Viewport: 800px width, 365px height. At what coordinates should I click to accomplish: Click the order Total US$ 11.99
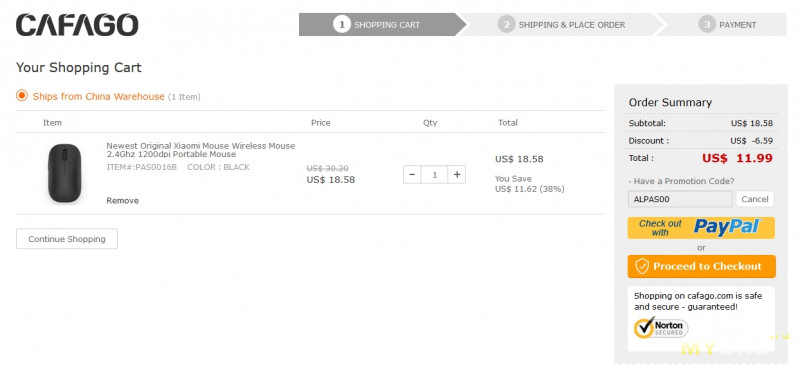(737, 158)
